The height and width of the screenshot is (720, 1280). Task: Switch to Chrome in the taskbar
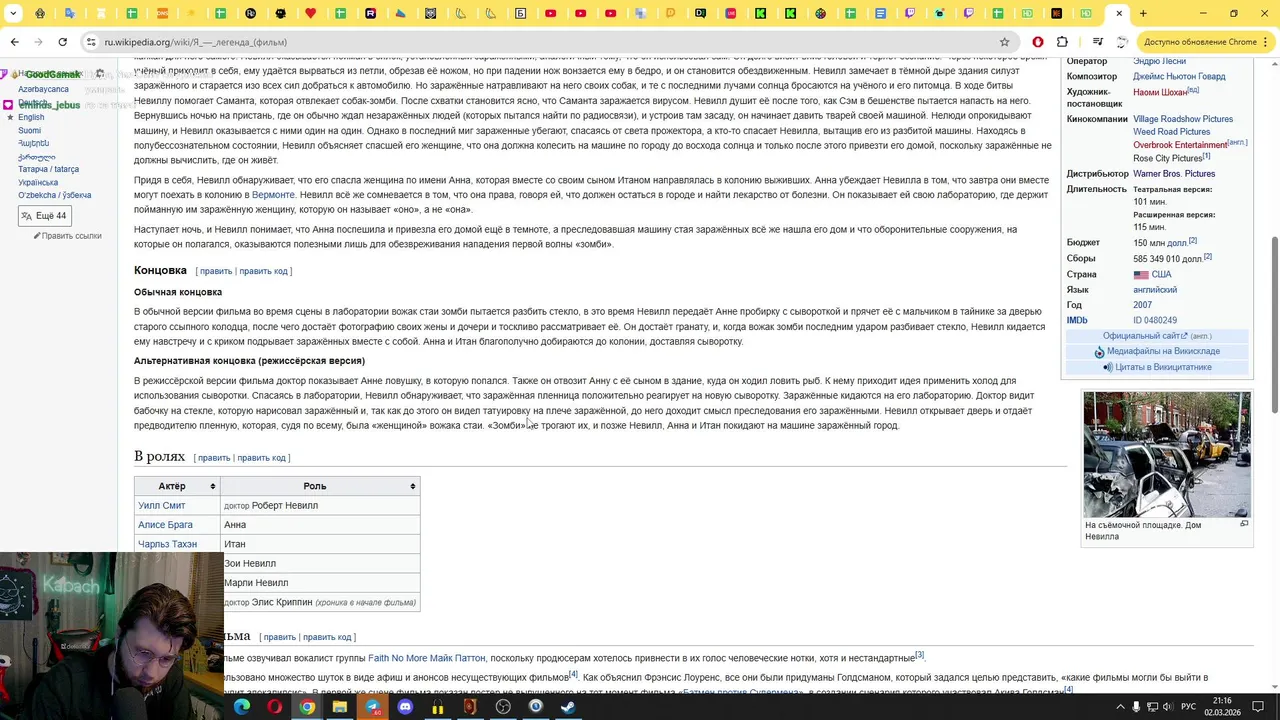pos(307,707)
